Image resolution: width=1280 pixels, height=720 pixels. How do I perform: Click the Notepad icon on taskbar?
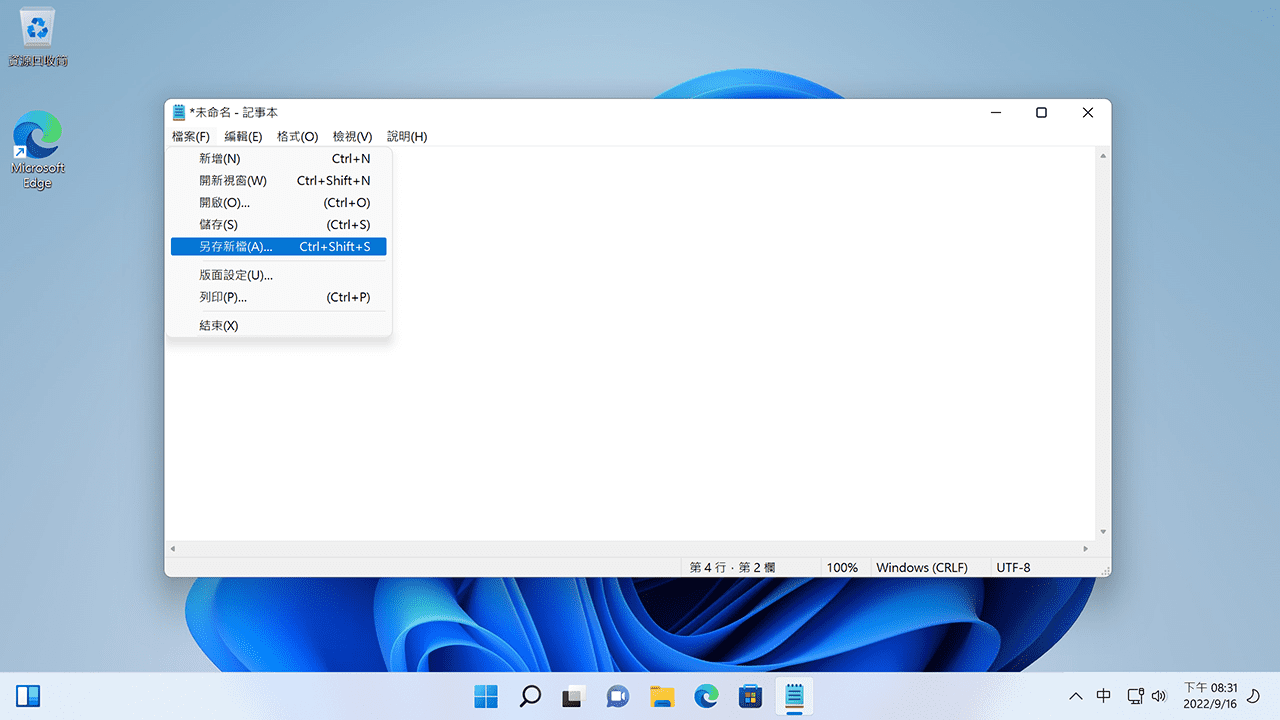794,696
